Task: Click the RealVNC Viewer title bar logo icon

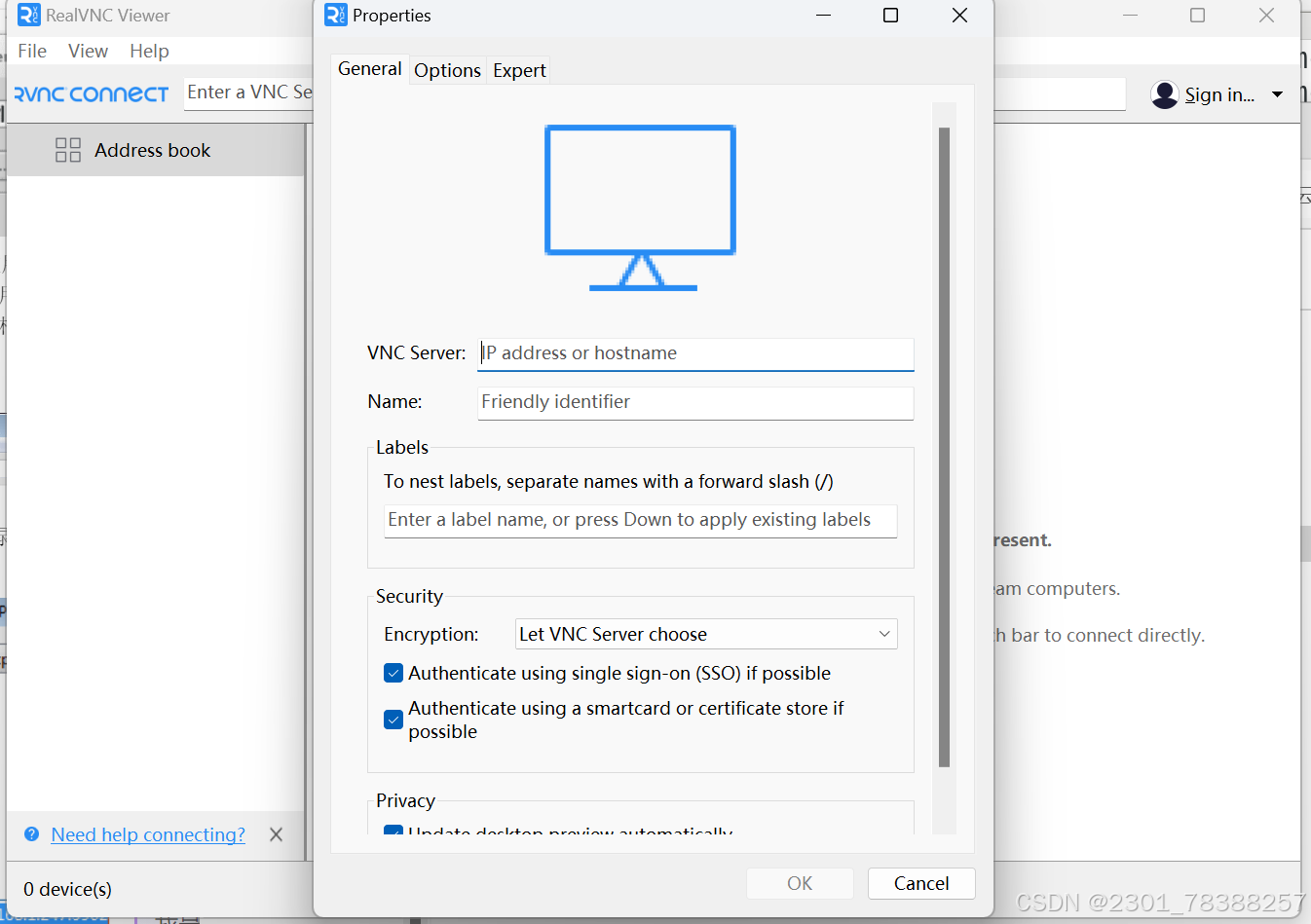Action: click(28, 15)
